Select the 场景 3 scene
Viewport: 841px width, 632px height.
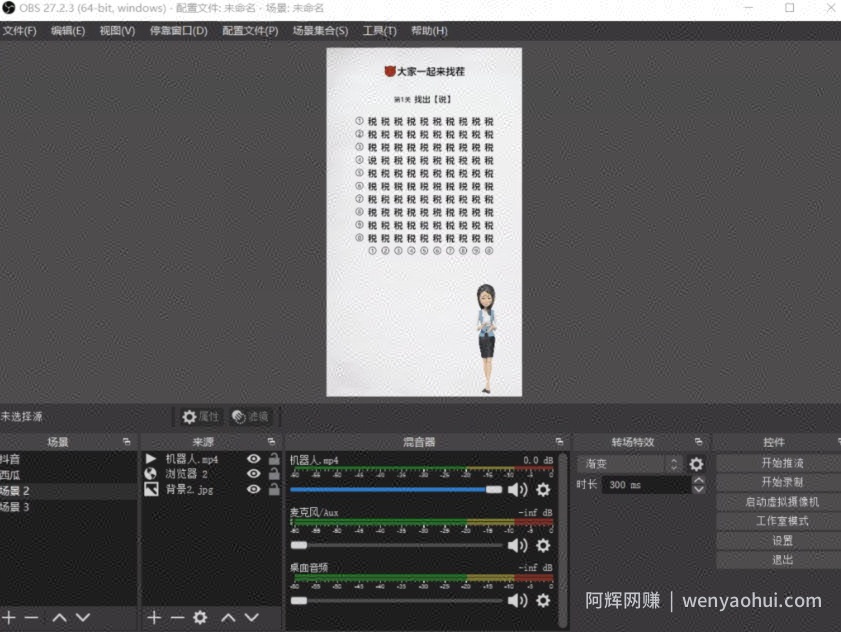pyautogui.click(x=69, y=506)
